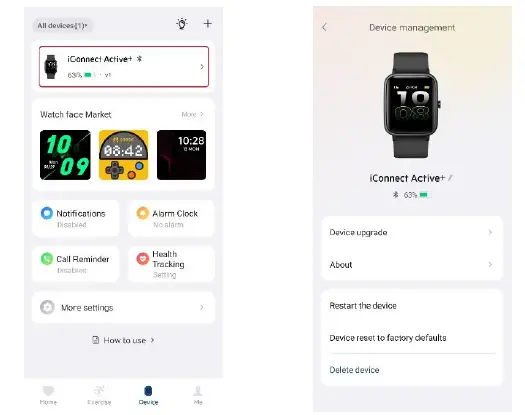
Task: Switch to the Home tab
Action: click(48, 395)
